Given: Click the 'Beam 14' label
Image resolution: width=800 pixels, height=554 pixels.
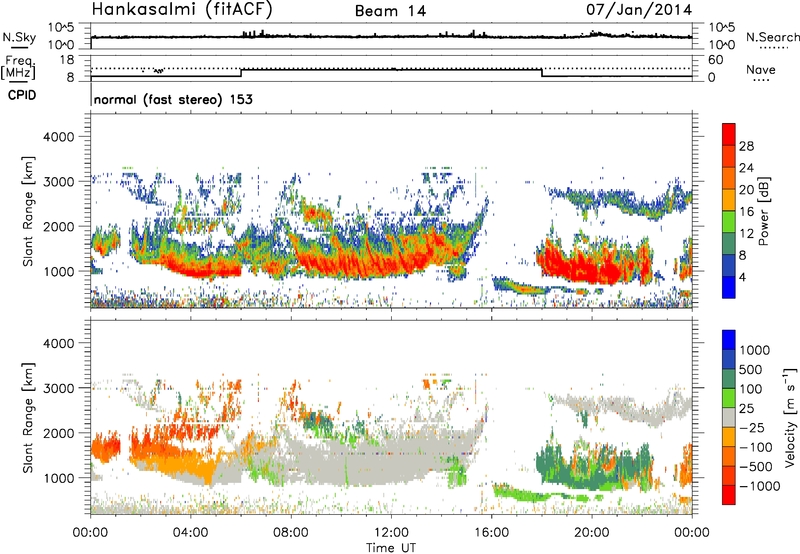Looking at the screenshot, I should pyautogui.click(x=390, y=11).
